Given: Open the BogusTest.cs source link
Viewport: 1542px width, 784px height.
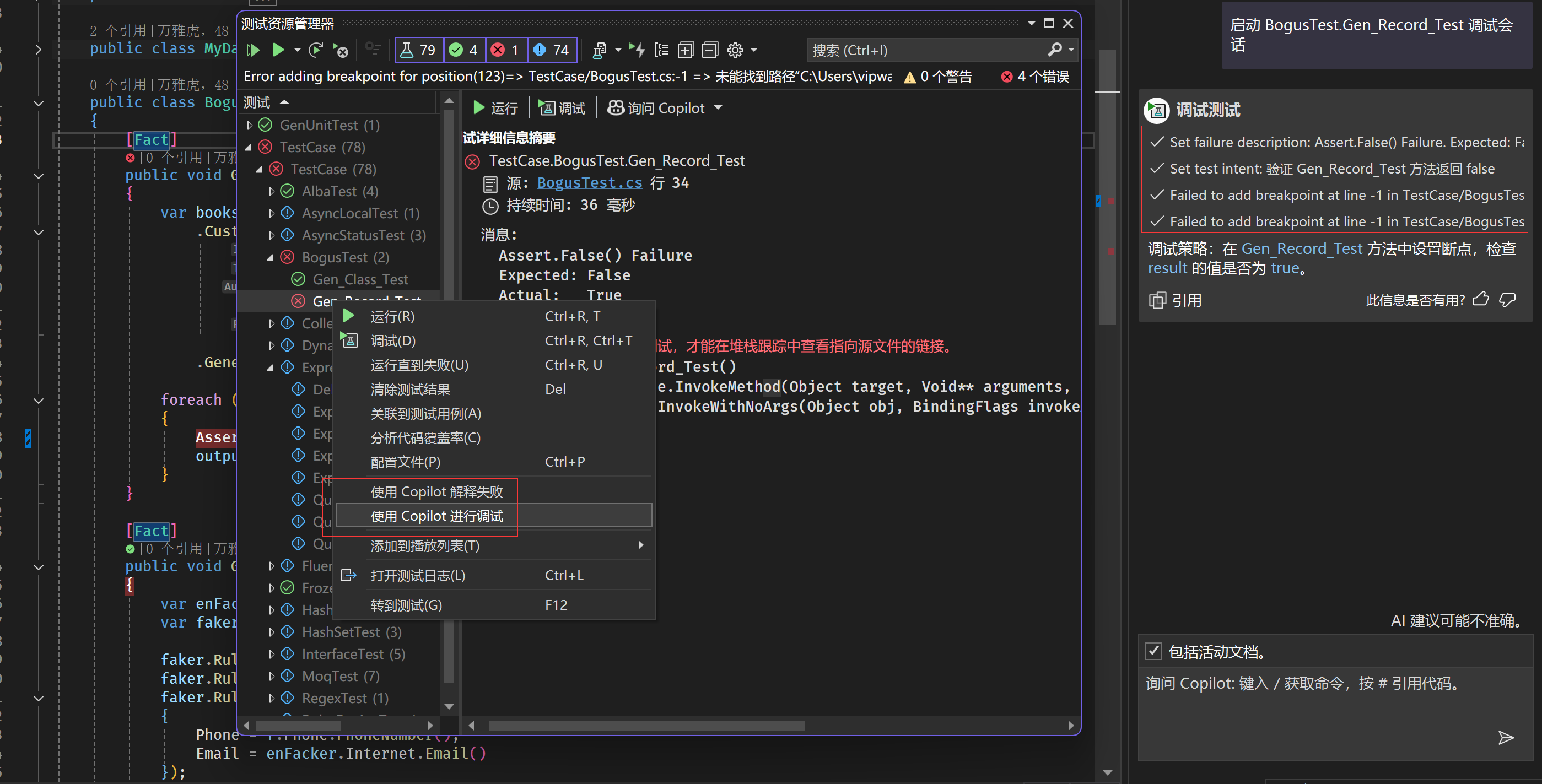Looking at the screenshot, I should tap(590, 183).
